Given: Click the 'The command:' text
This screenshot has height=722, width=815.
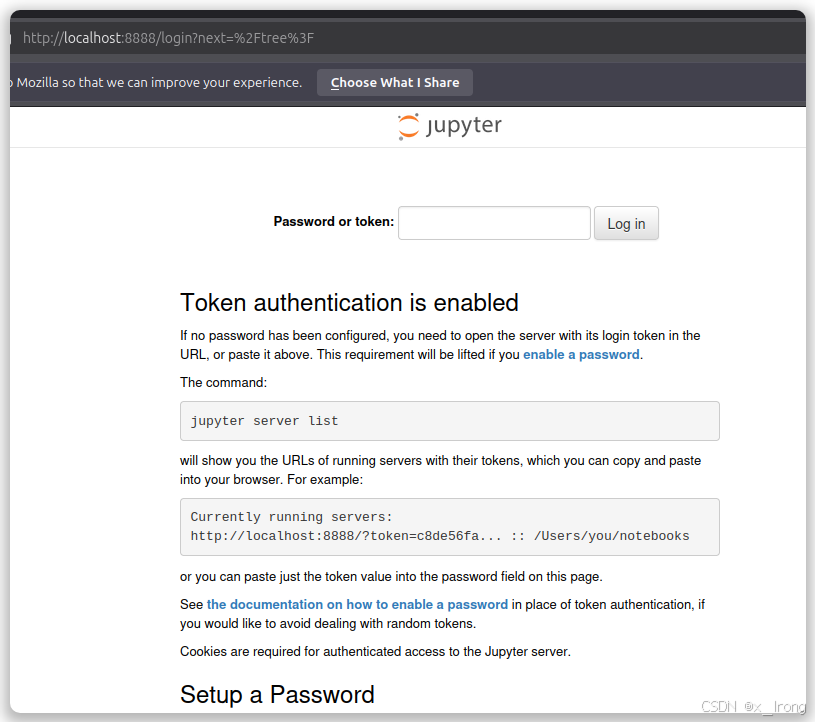Looking at the screenshot, I should pyautogui.click(x=224, y=383).
